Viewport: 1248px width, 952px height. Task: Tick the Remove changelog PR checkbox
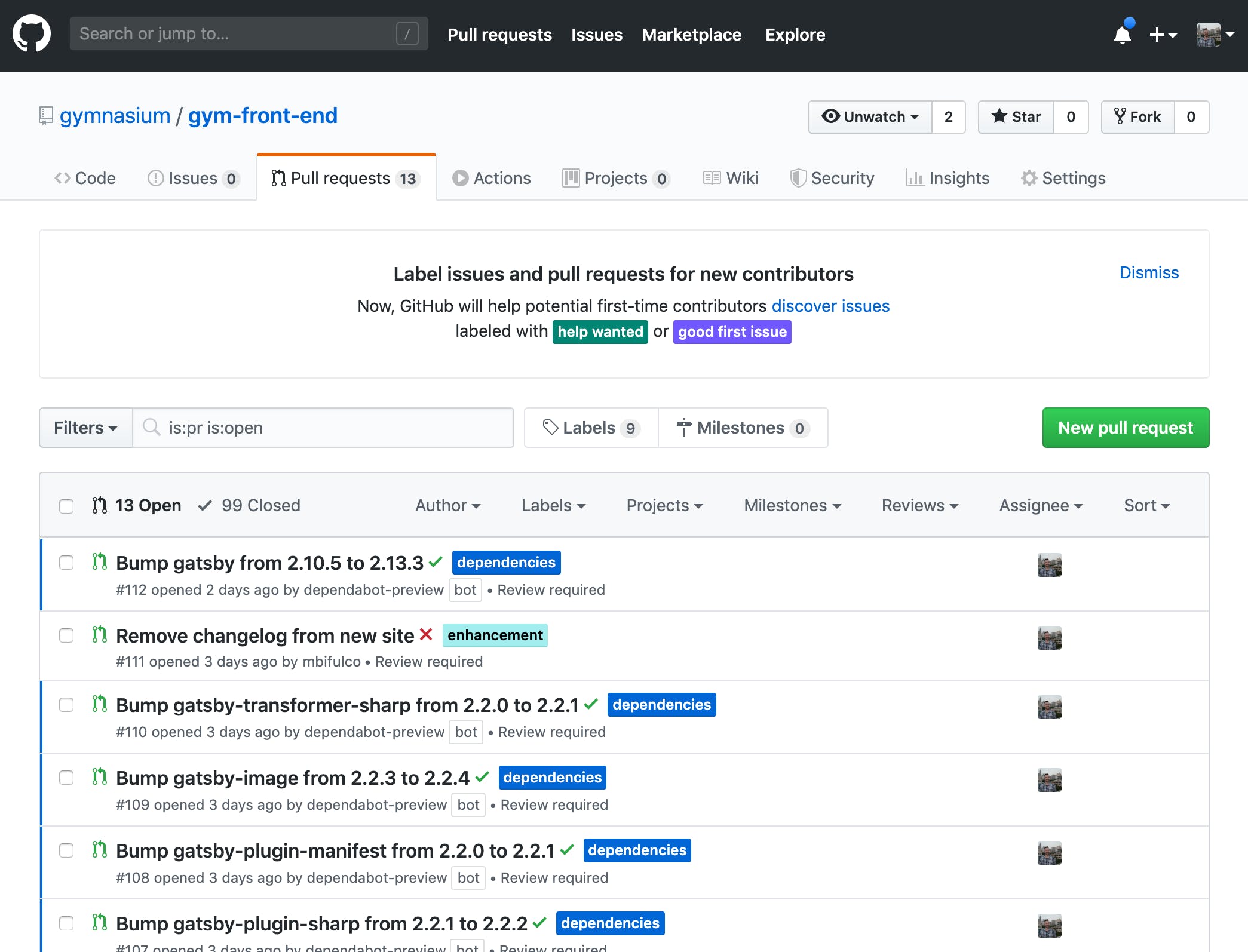point(66,635)
